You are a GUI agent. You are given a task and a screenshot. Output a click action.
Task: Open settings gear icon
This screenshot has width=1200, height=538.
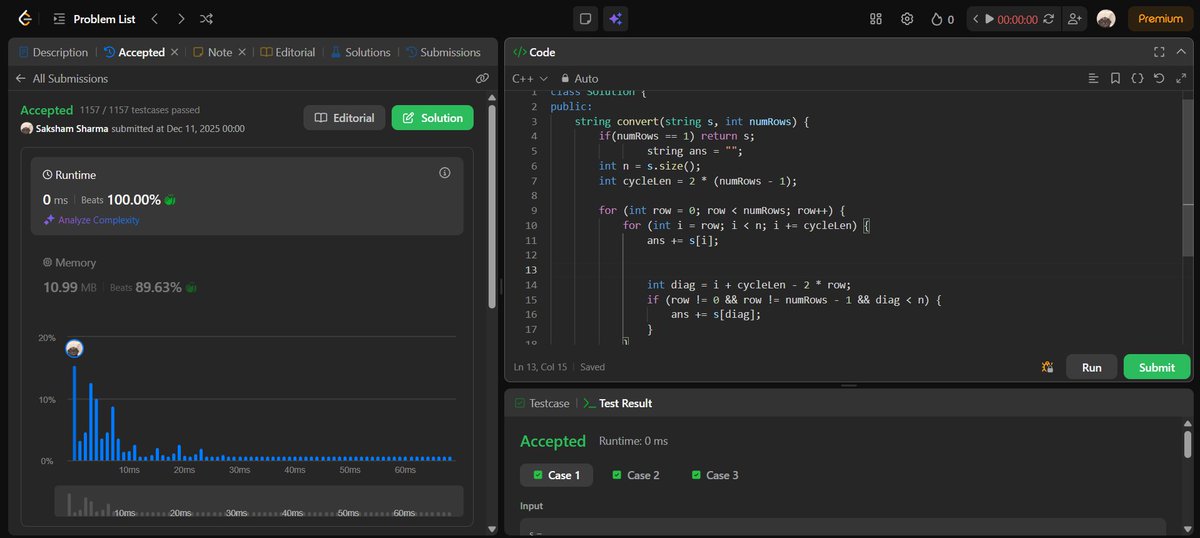pyautogui.click(x=907, y=18)
